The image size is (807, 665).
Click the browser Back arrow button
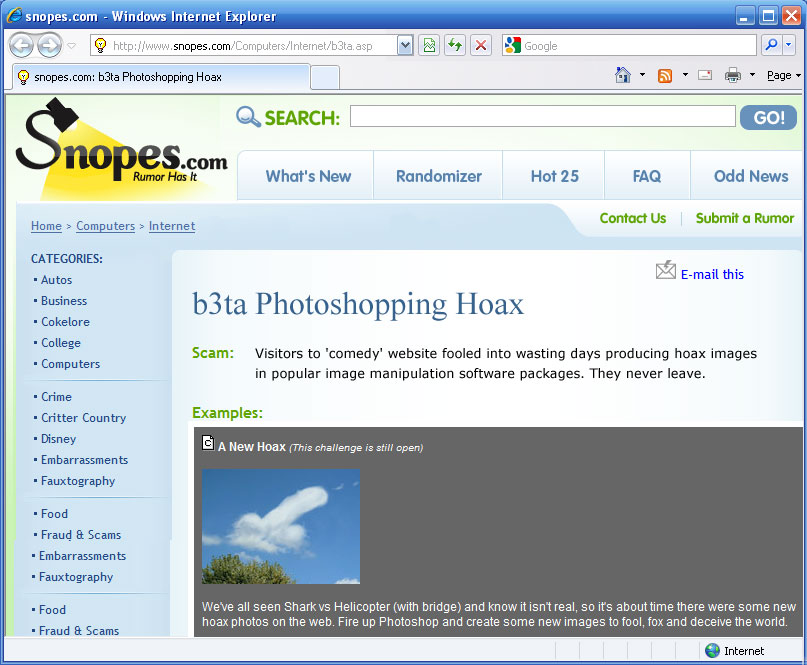(x=22, y=46)
